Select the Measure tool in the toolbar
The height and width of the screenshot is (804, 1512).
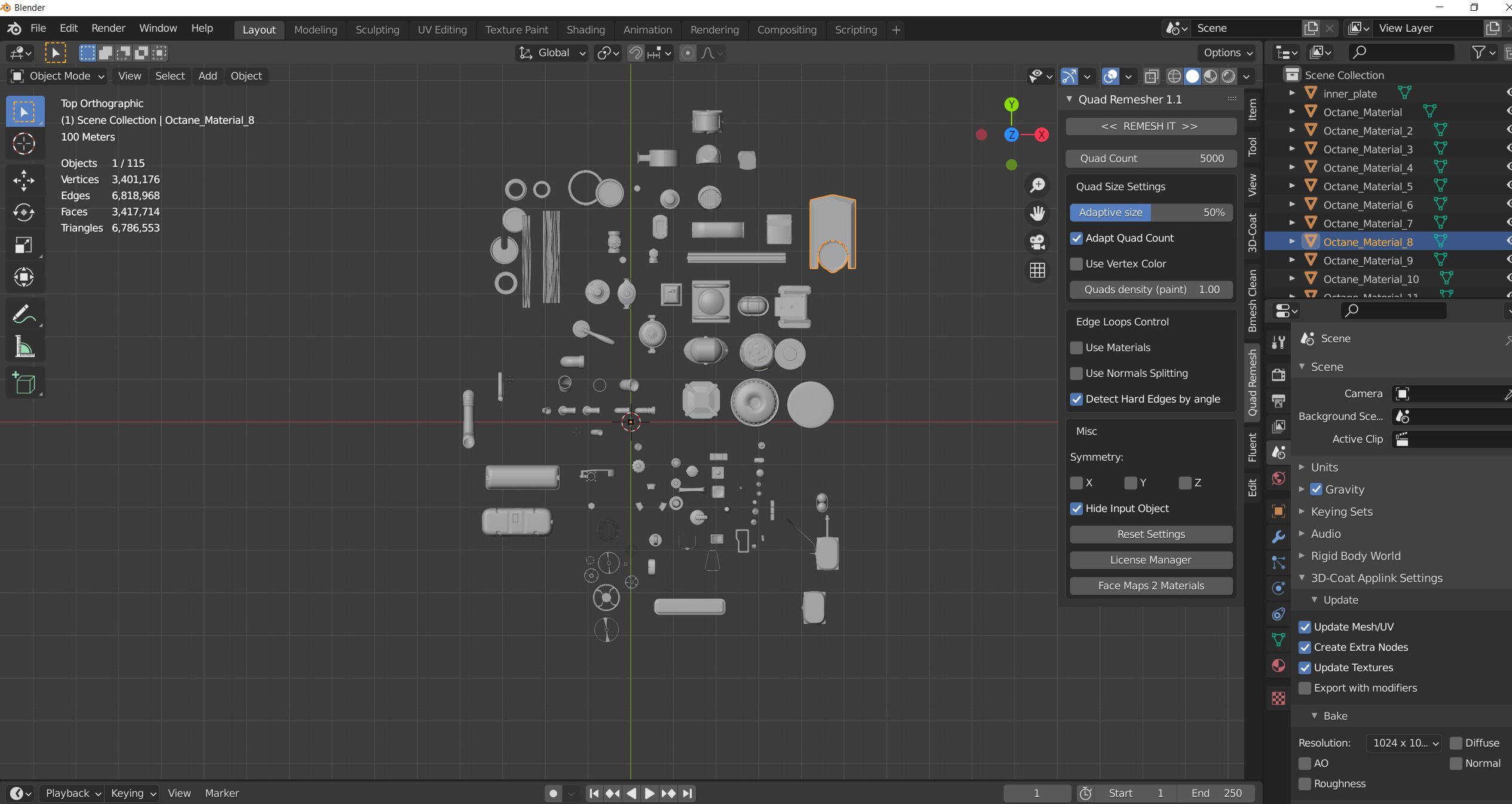pos(25,347)
